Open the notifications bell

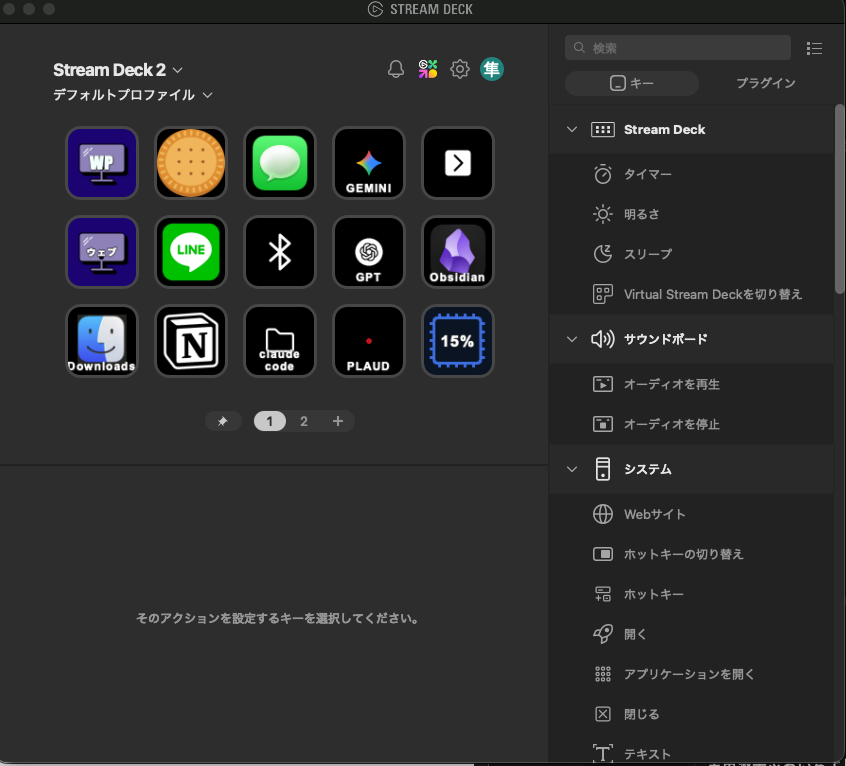(395, 69)
